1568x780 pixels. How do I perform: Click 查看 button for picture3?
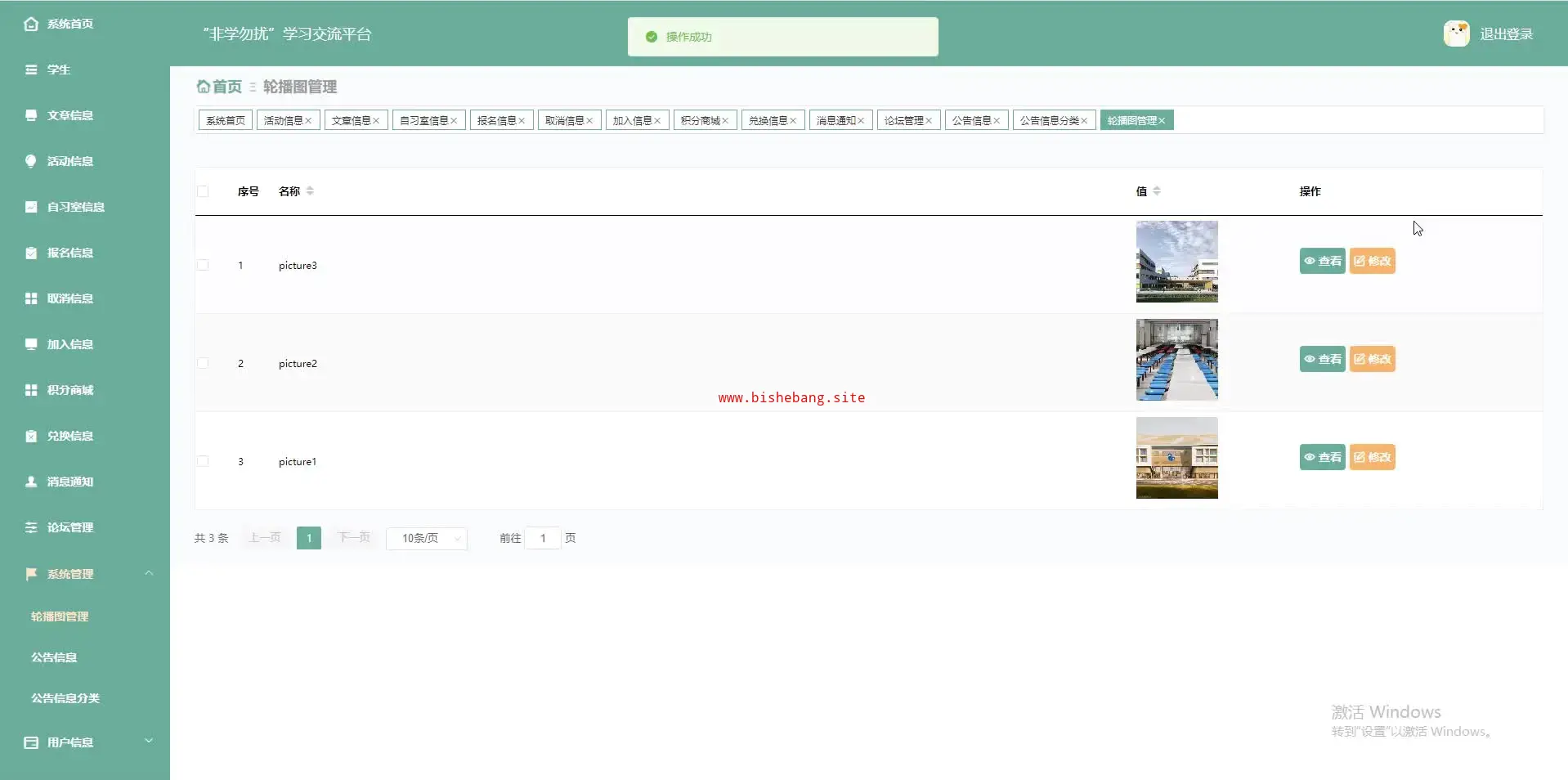[x=1323, y=261]
